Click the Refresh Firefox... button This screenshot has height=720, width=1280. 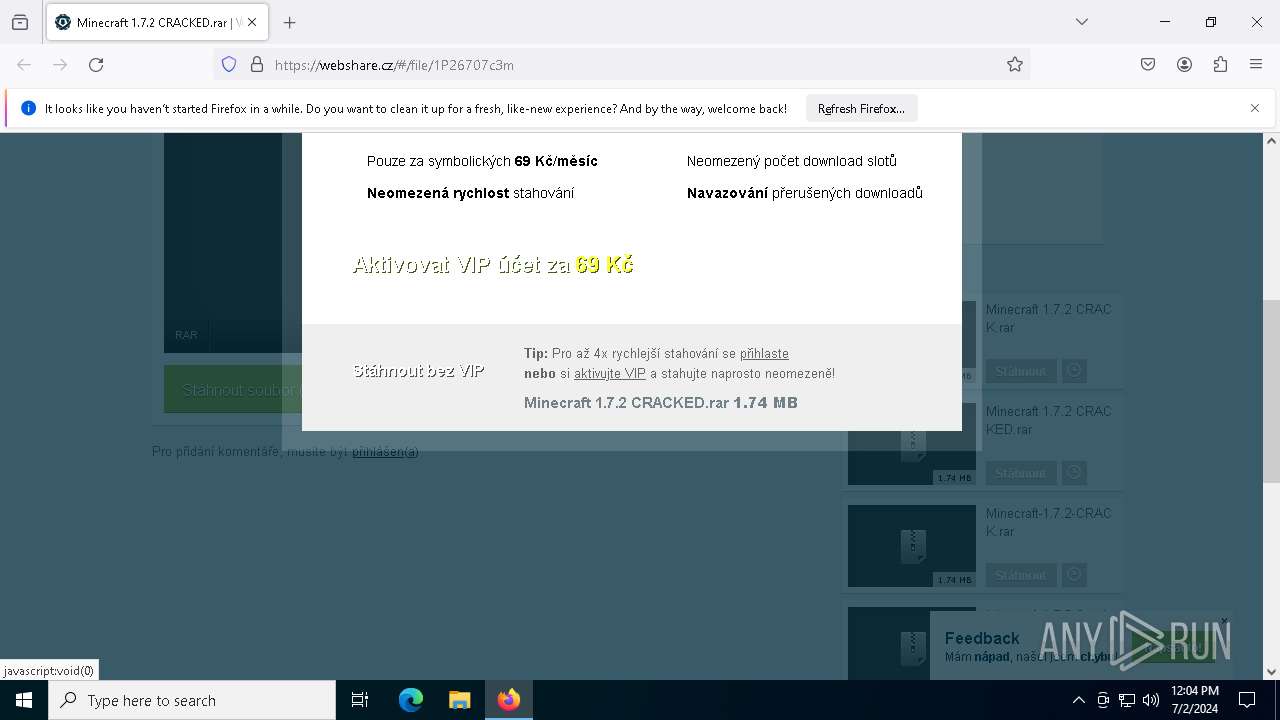coord(861,109)
